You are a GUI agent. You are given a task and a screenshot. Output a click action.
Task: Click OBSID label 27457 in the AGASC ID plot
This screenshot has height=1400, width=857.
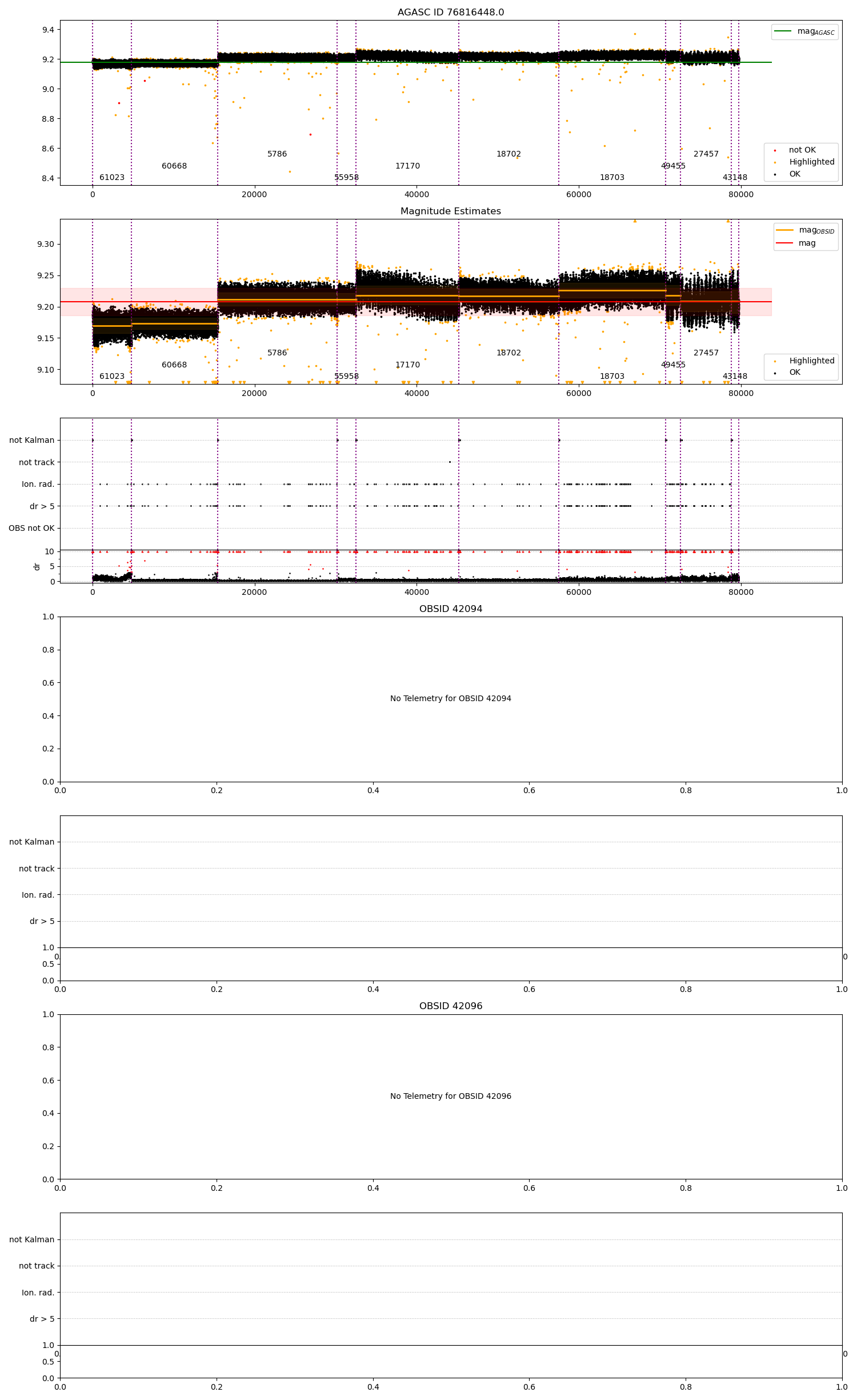tap(706, 154)
